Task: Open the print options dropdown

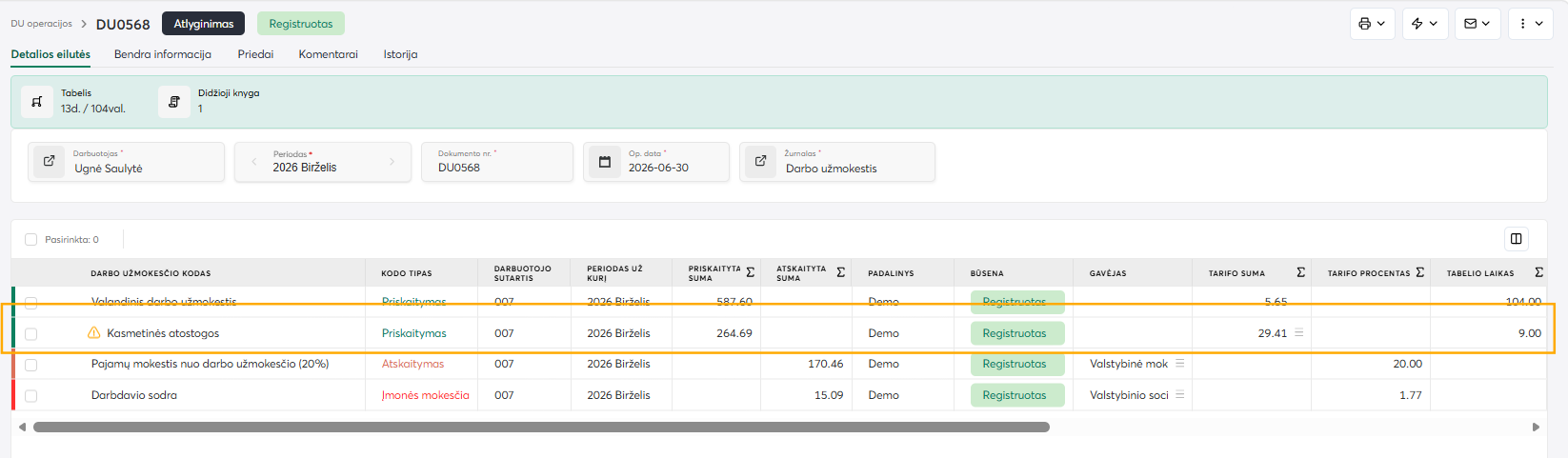Action: pos(1372,24)
